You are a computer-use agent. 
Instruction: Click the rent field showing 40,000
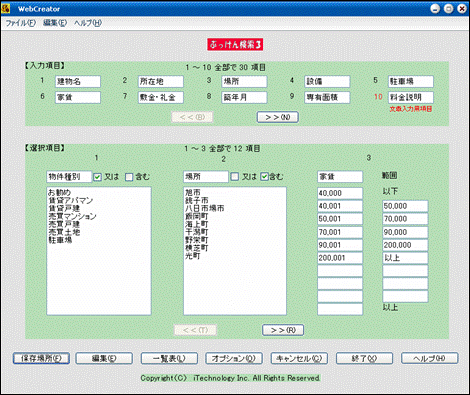click(340, 193)
